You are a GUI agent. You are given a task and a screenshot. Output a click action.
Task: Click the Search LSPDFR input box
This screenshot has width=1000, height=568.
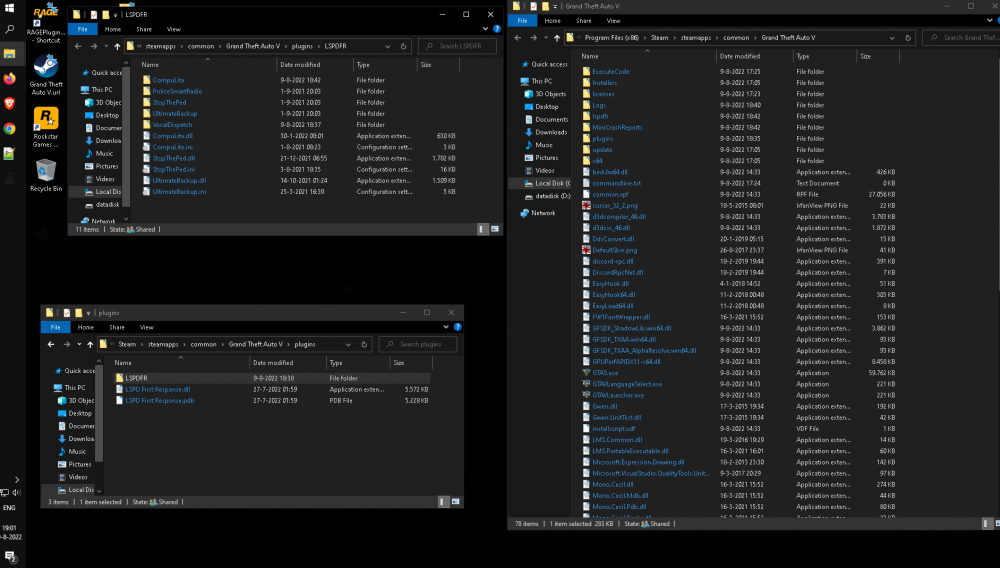460,46
